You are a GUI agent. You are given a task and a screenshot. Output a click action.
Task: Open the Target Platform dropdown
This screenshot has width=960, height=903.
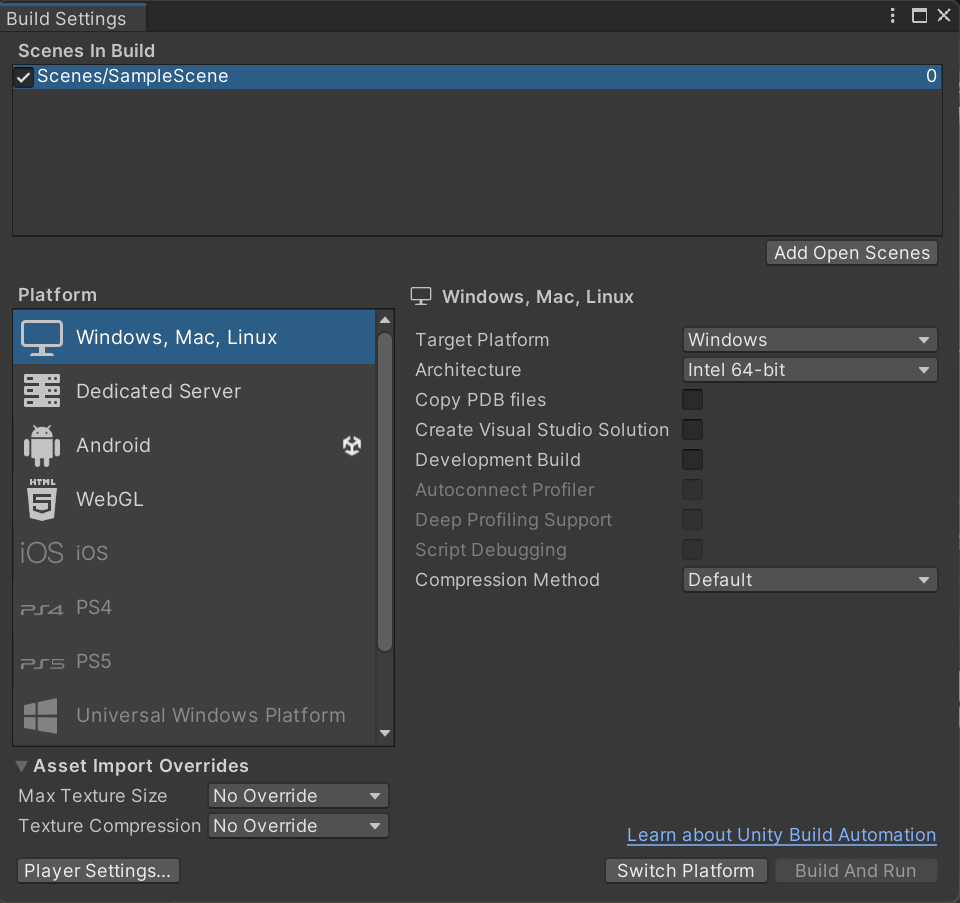810,340
